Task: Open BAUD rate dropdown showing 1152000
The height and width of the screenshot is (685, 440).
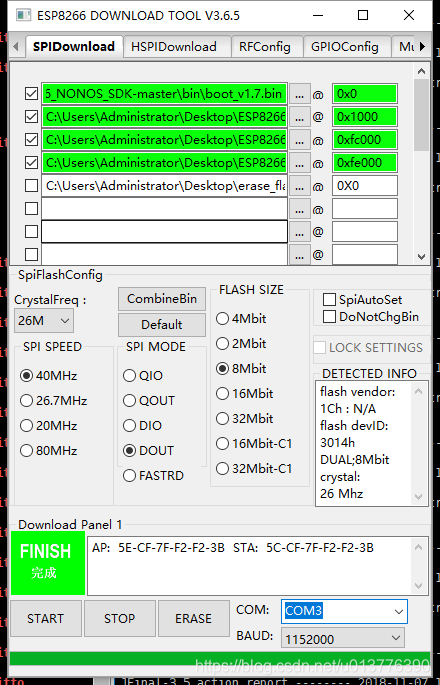Action: pos(343,639)
